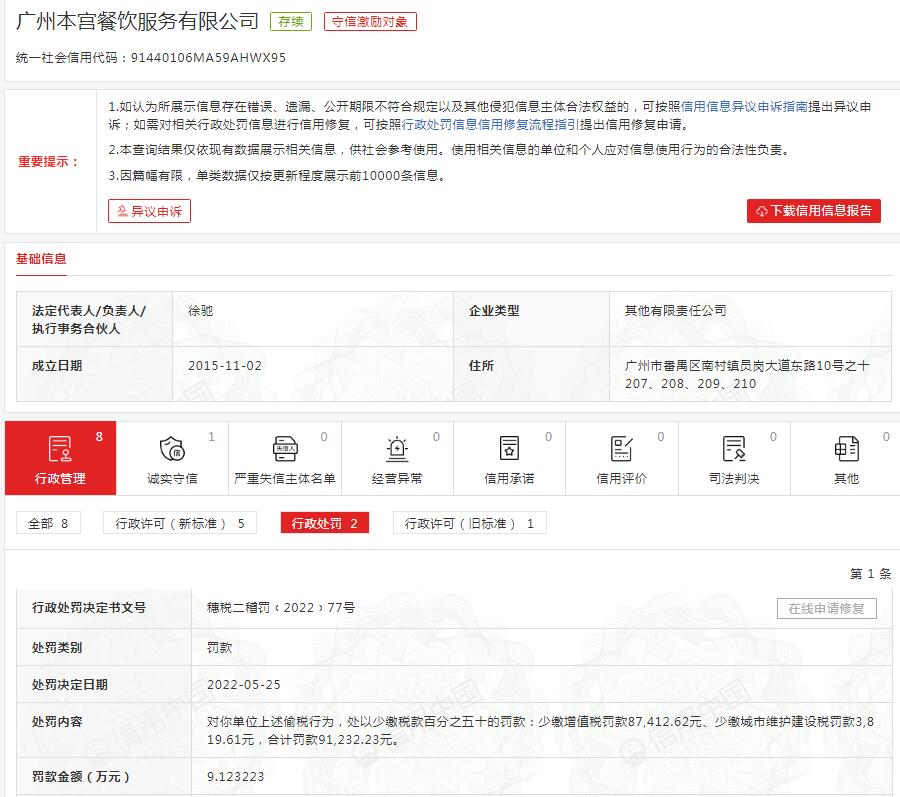Click the 存续 status tag
900x797 pixels.
[291, 22]
